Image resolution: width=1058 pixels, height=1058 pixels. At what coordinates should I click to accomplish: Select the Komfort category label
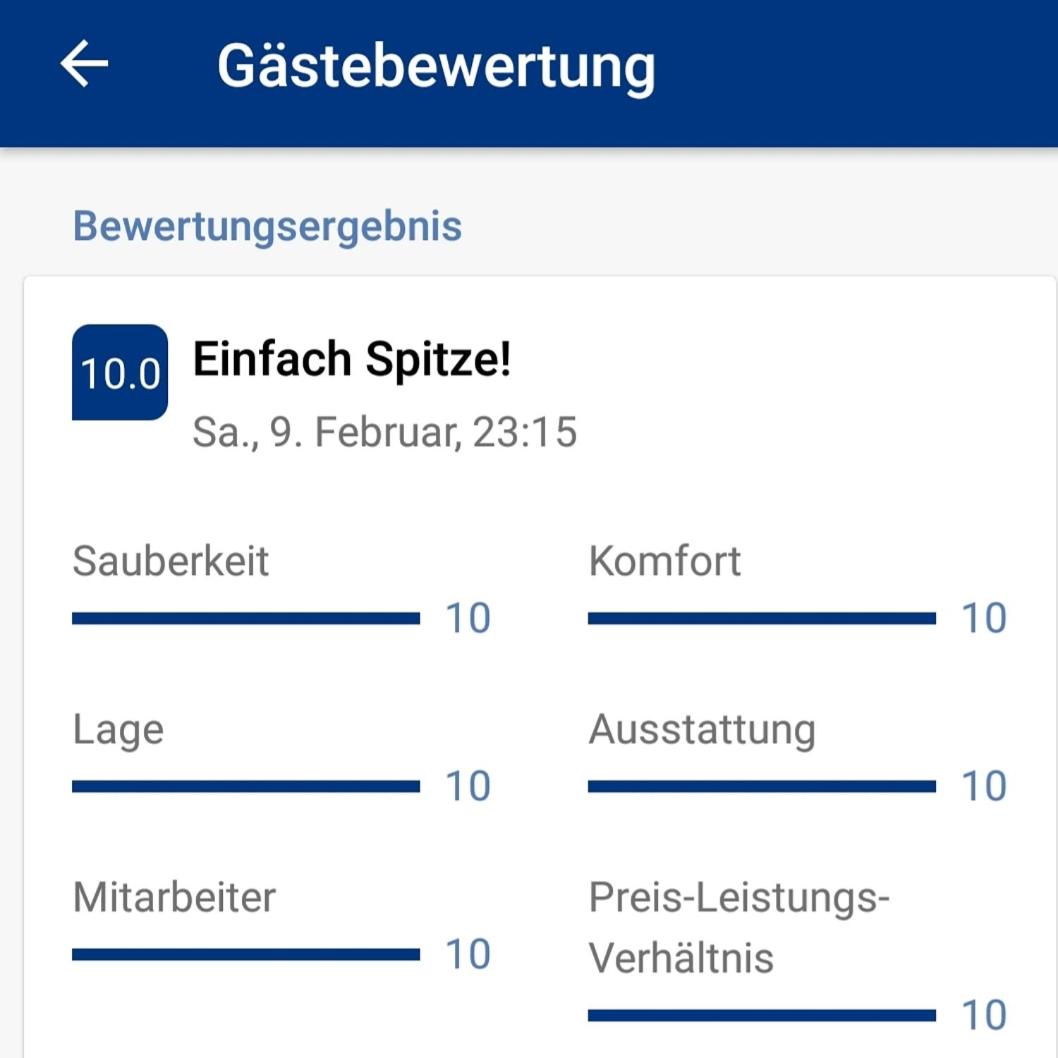click(x=665, y=561)
